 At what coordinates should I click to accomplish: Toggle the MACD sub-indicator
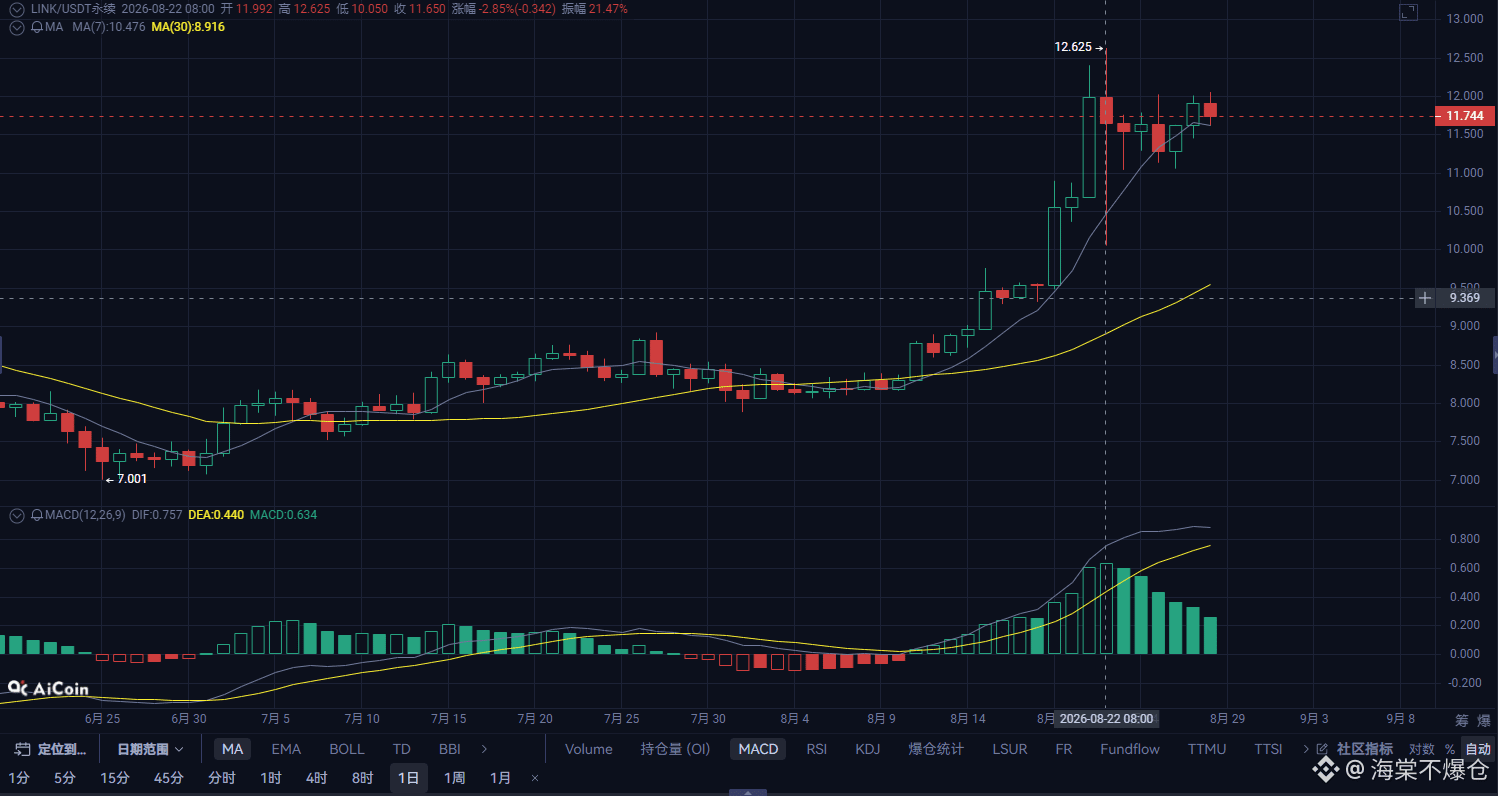coord(758,749)
